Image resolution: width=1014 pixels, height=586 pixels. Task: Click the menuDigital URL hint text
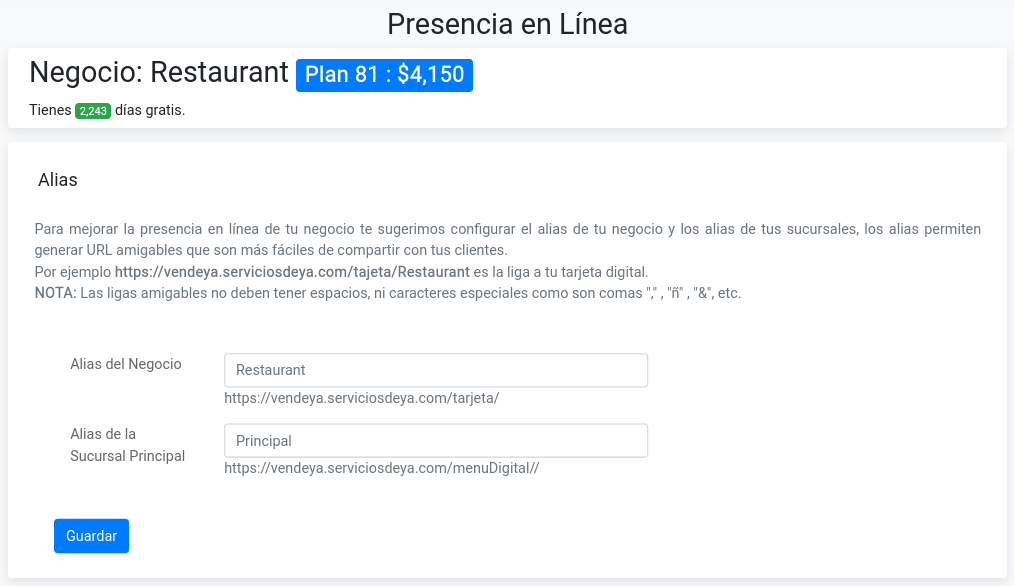click(x=381, y=467)
